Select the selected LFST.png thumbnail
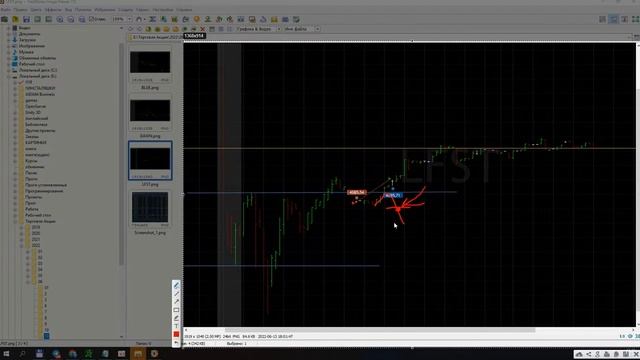 (150, 161)
